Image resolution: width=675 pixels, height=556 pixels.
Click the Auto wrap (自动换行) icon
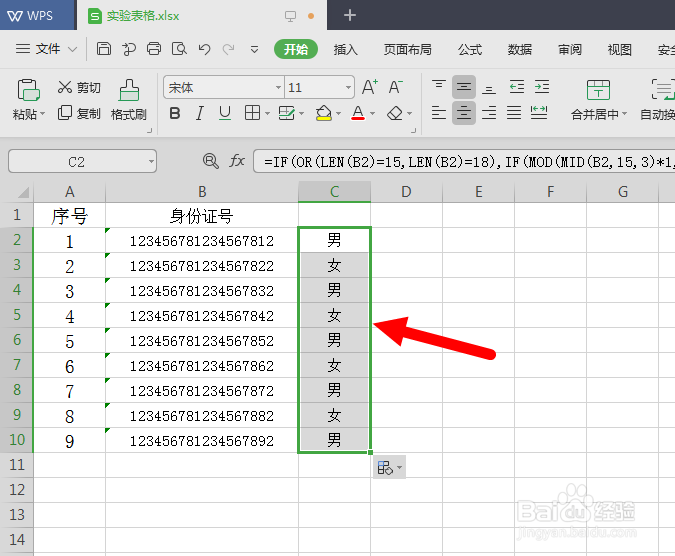pyautogui.click(x=663, y=90)
